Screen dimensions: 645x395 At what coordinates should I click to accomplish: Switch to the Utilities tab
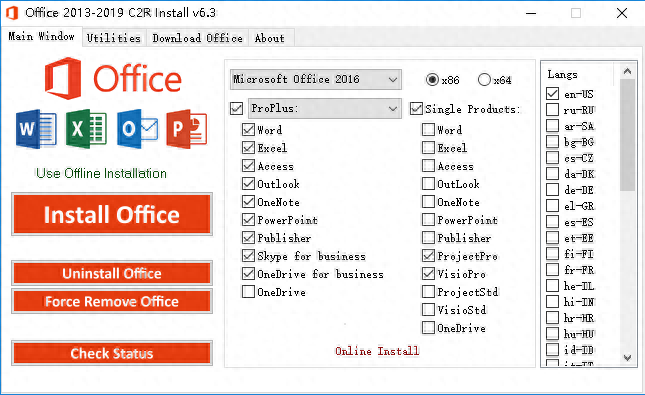tap(114, 38)
